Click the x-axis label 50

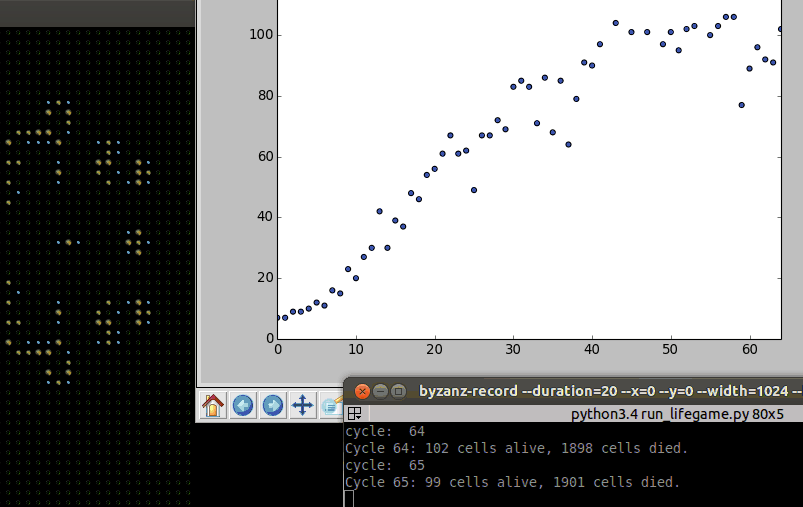click(670, 349)
